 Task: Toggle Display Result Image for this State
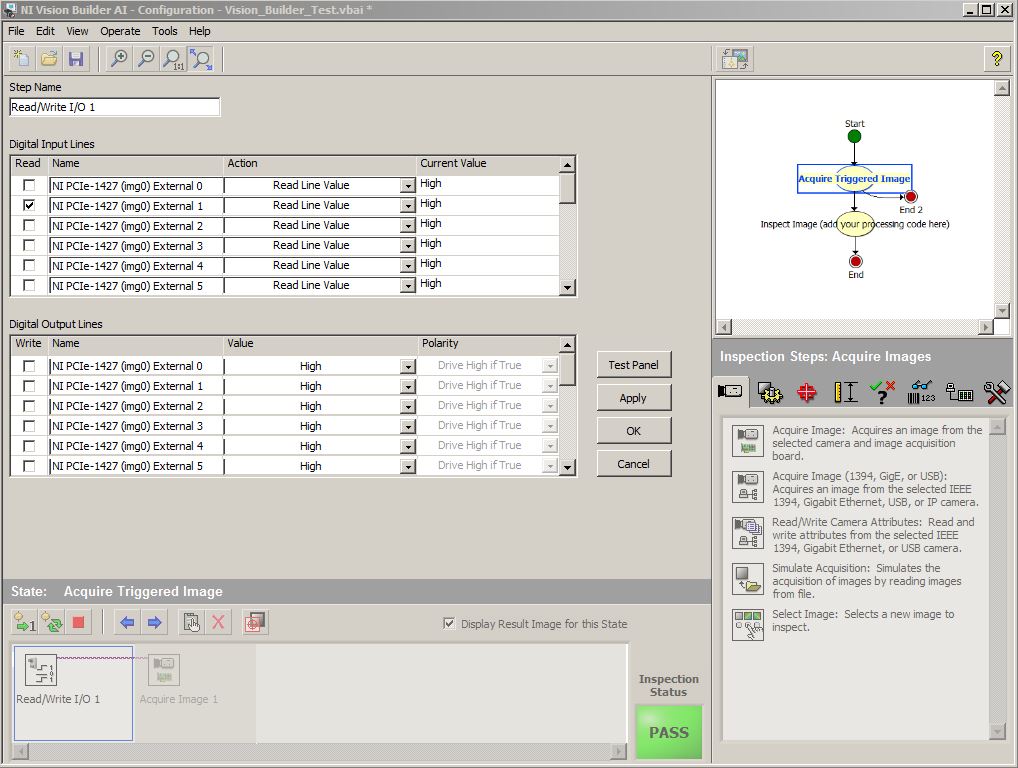[x=449, y=623]
